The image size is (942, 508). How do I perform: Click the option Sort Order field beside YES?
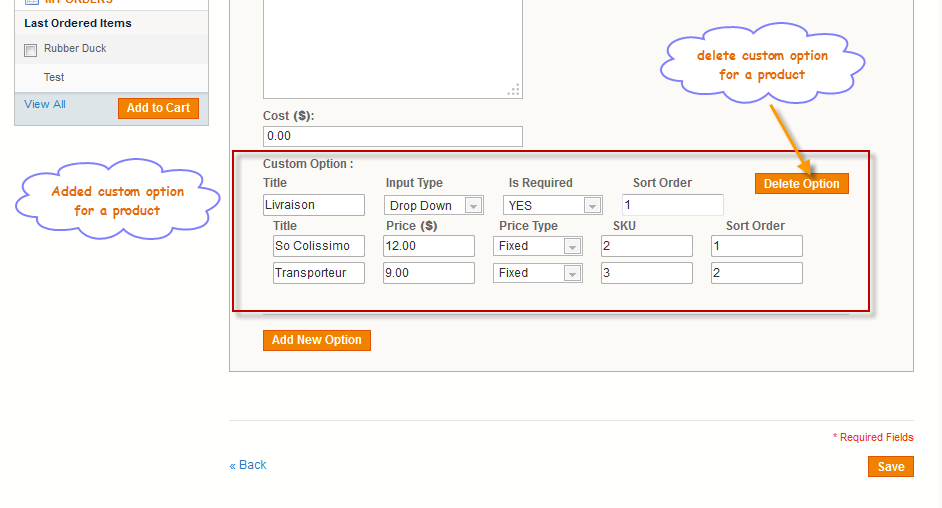coord(673,205)
